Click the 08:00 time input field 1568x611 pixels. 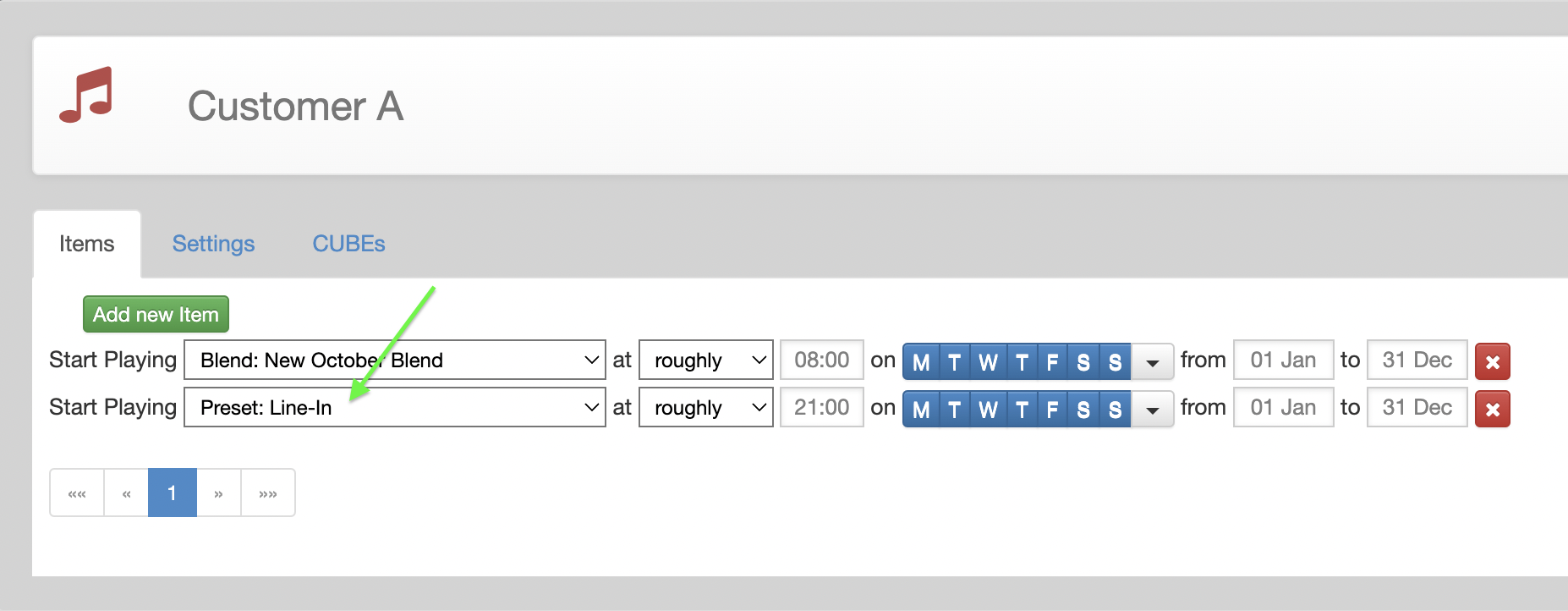pos(822,360)
